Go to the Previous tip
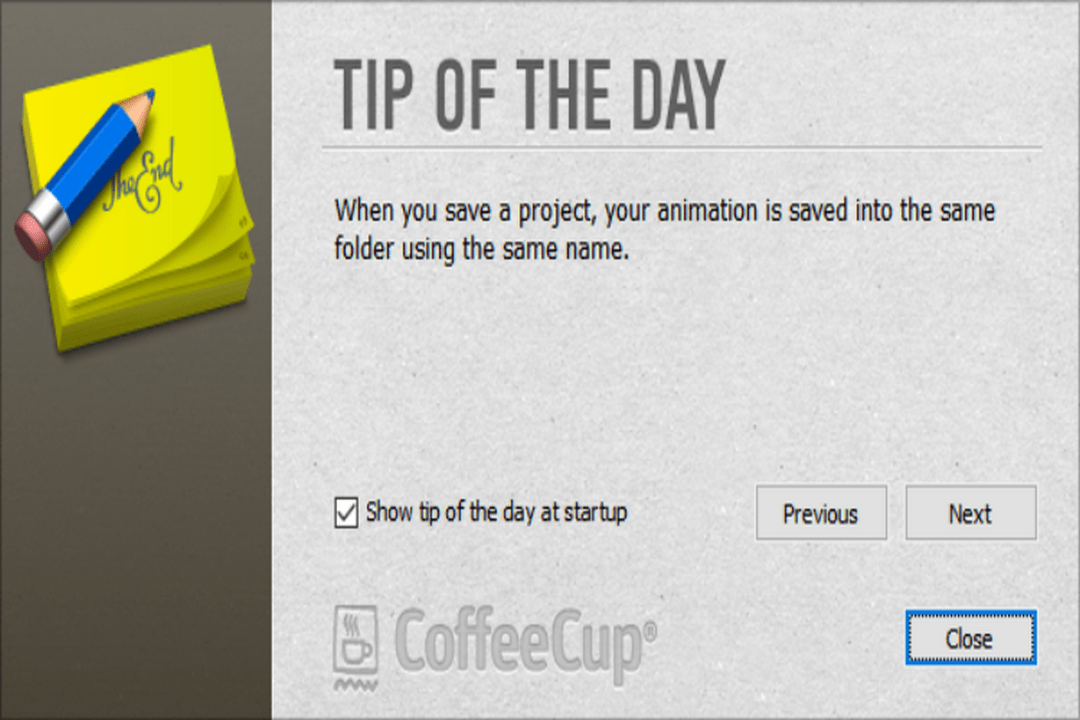This screenshot has height=720, width=1080. click(820, 513)
